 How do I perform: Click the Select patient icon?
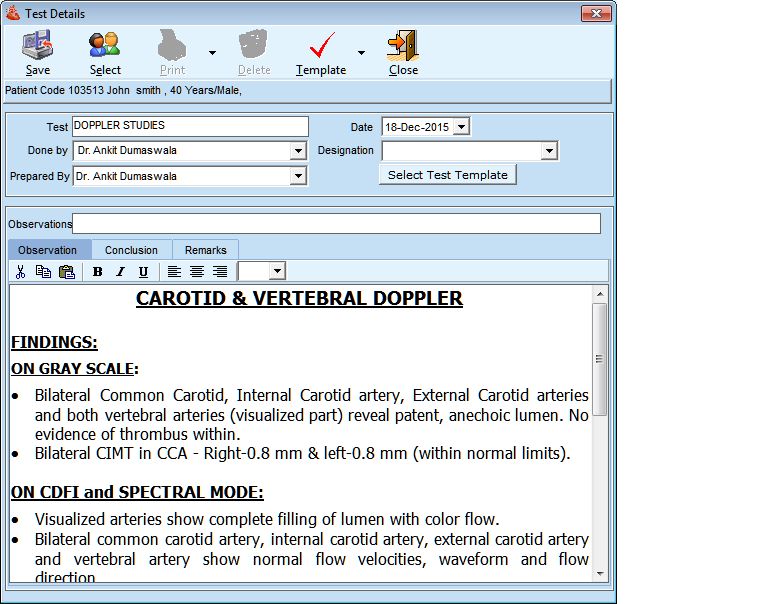coord(105,45)
